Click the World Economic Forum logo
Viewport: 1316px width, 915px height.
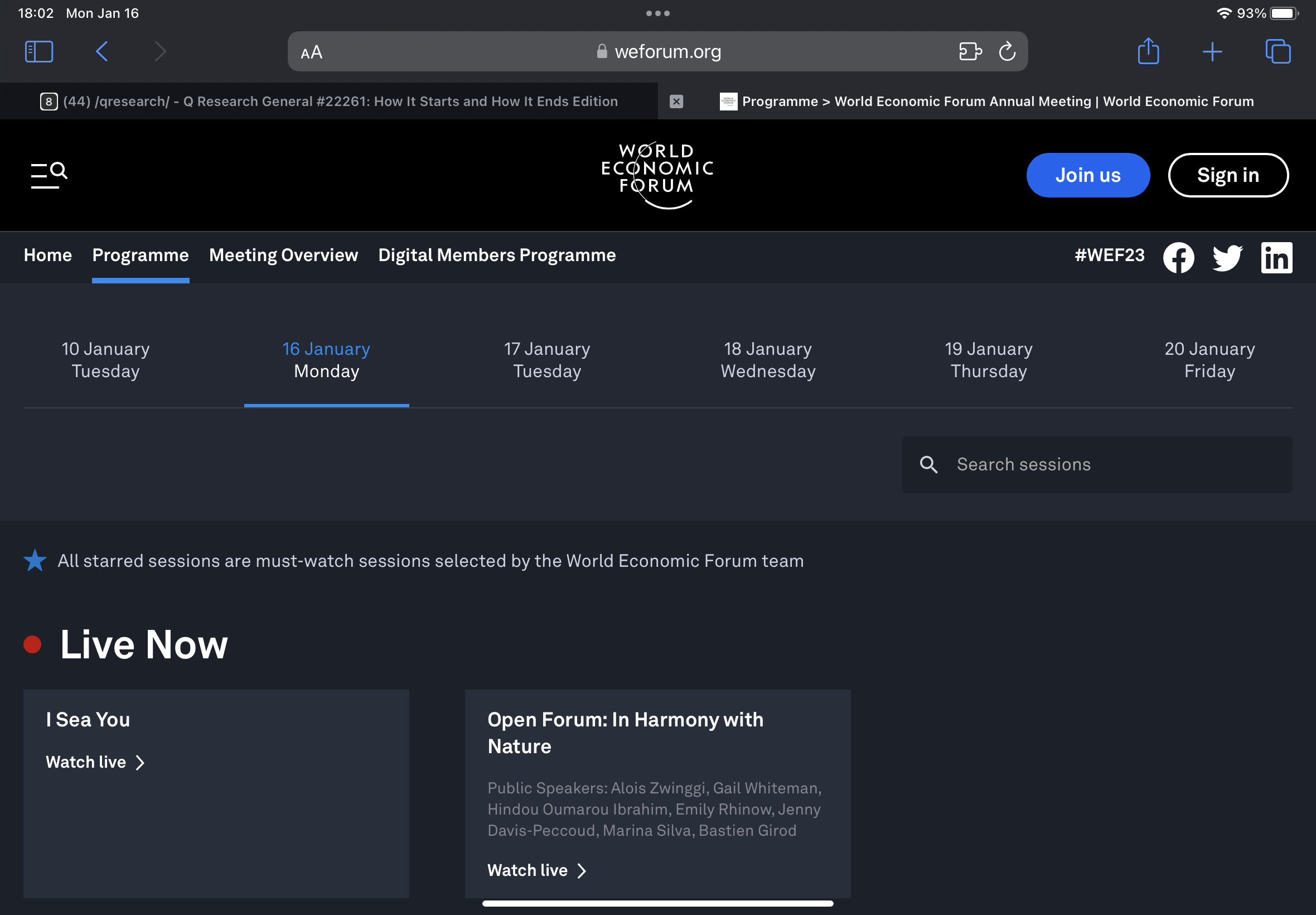pyautogui.click(x=657, y=175)
